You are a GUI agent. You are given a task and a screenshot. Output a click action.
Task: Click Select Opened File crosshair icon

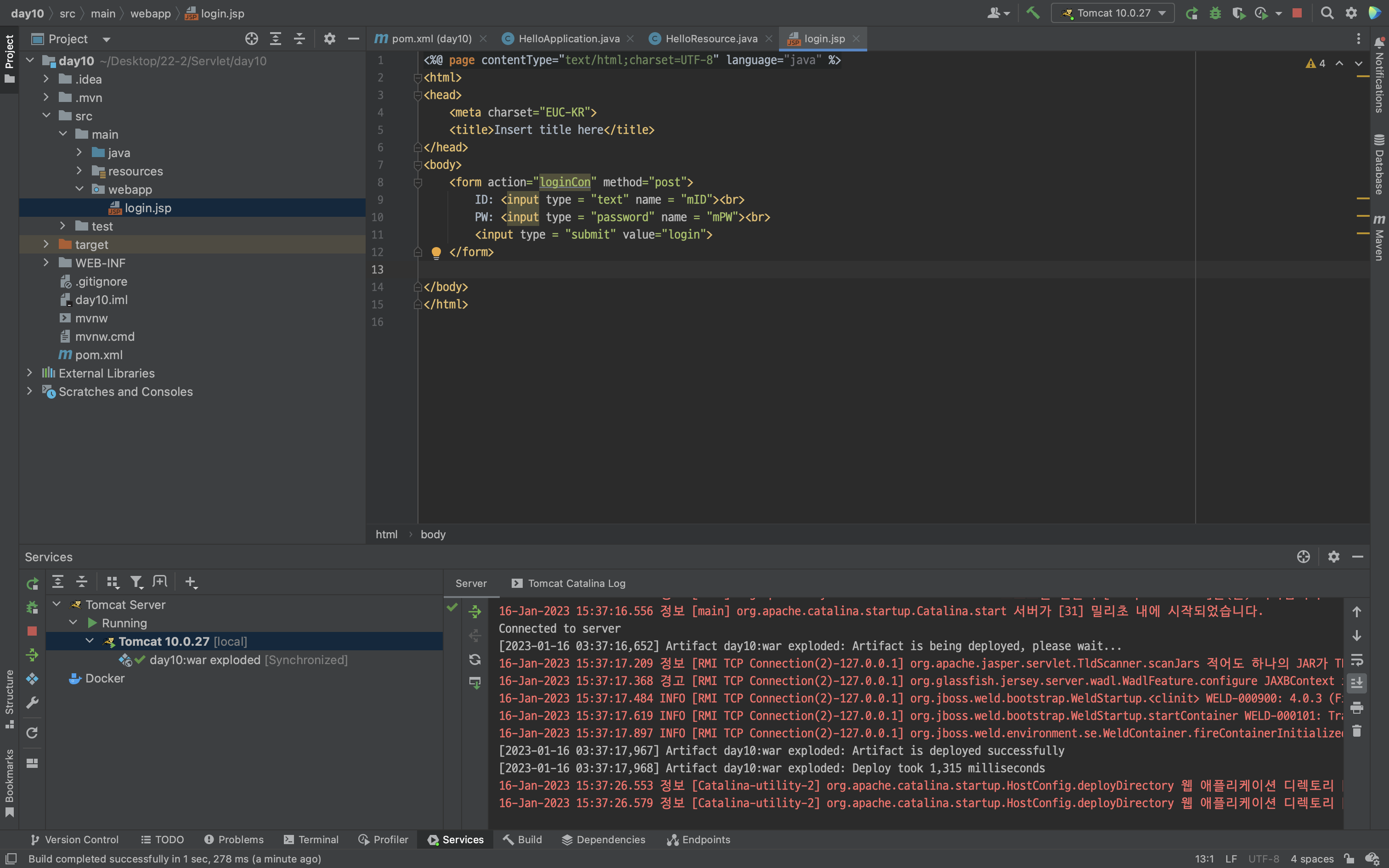251,39
